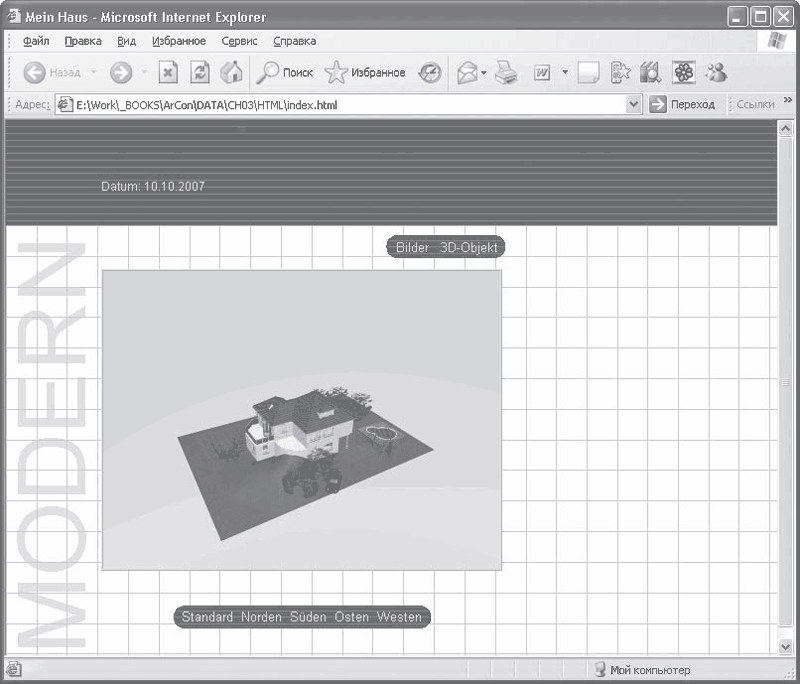Click the Edit with Word icon

[542, 73]
